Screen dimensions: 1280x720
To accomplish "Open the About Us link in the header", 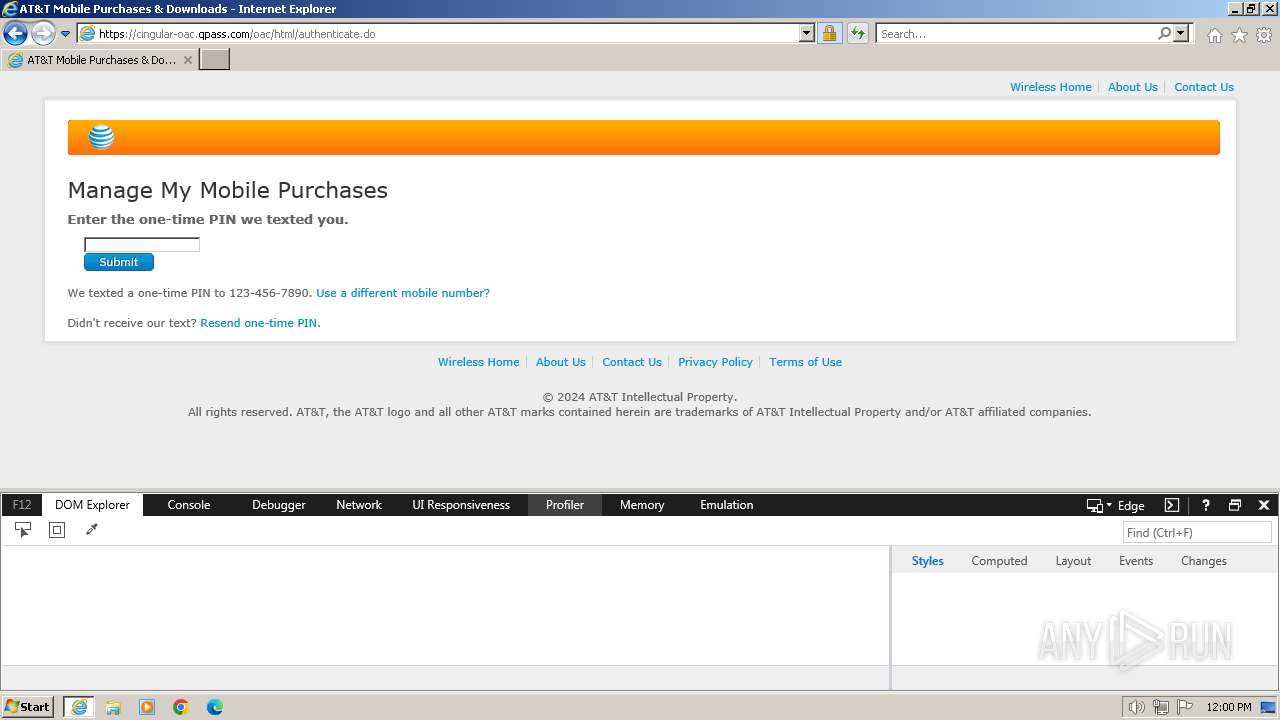I will [x=1132, y=87].
